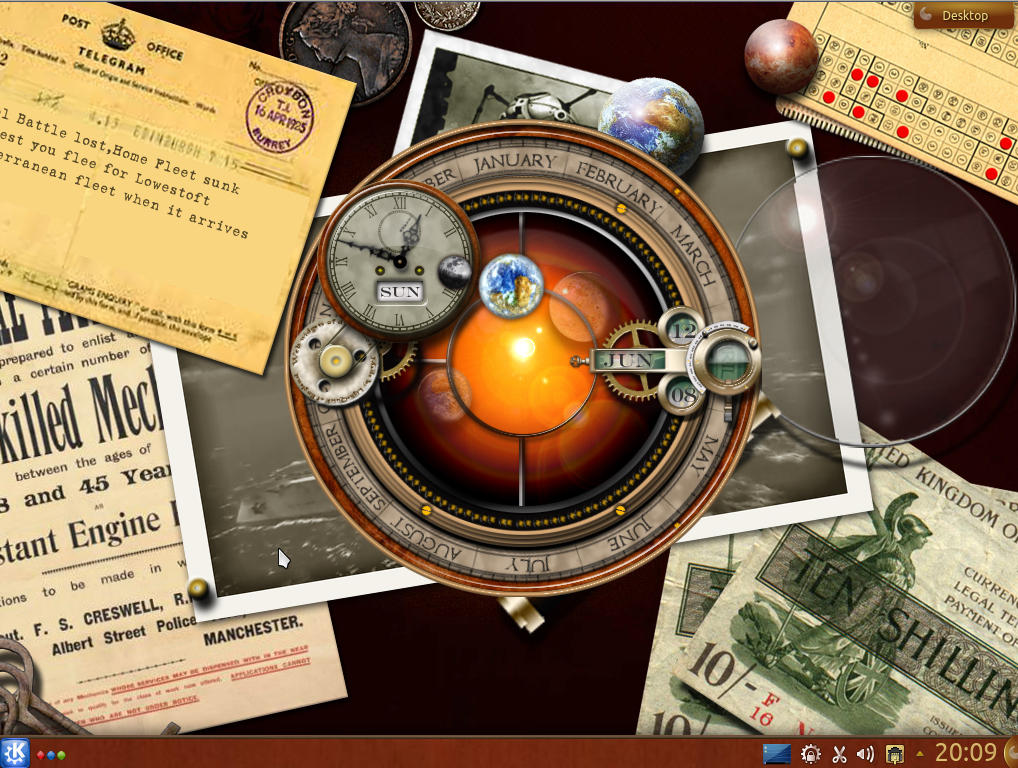The width and height of the screenshot is (1018, 768).
Task: Click the speaker volume tray icon
Action: pos(864,754)
